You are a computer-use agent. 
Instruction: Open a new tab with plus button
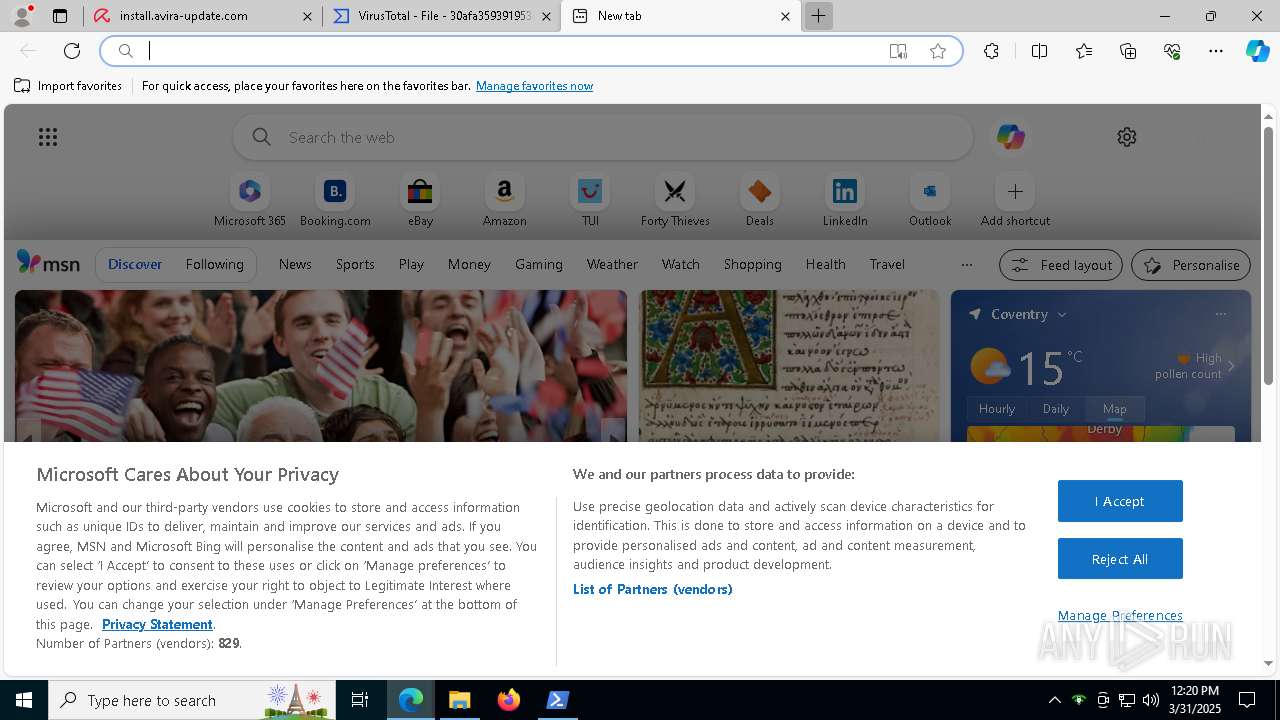pos(818,16)
